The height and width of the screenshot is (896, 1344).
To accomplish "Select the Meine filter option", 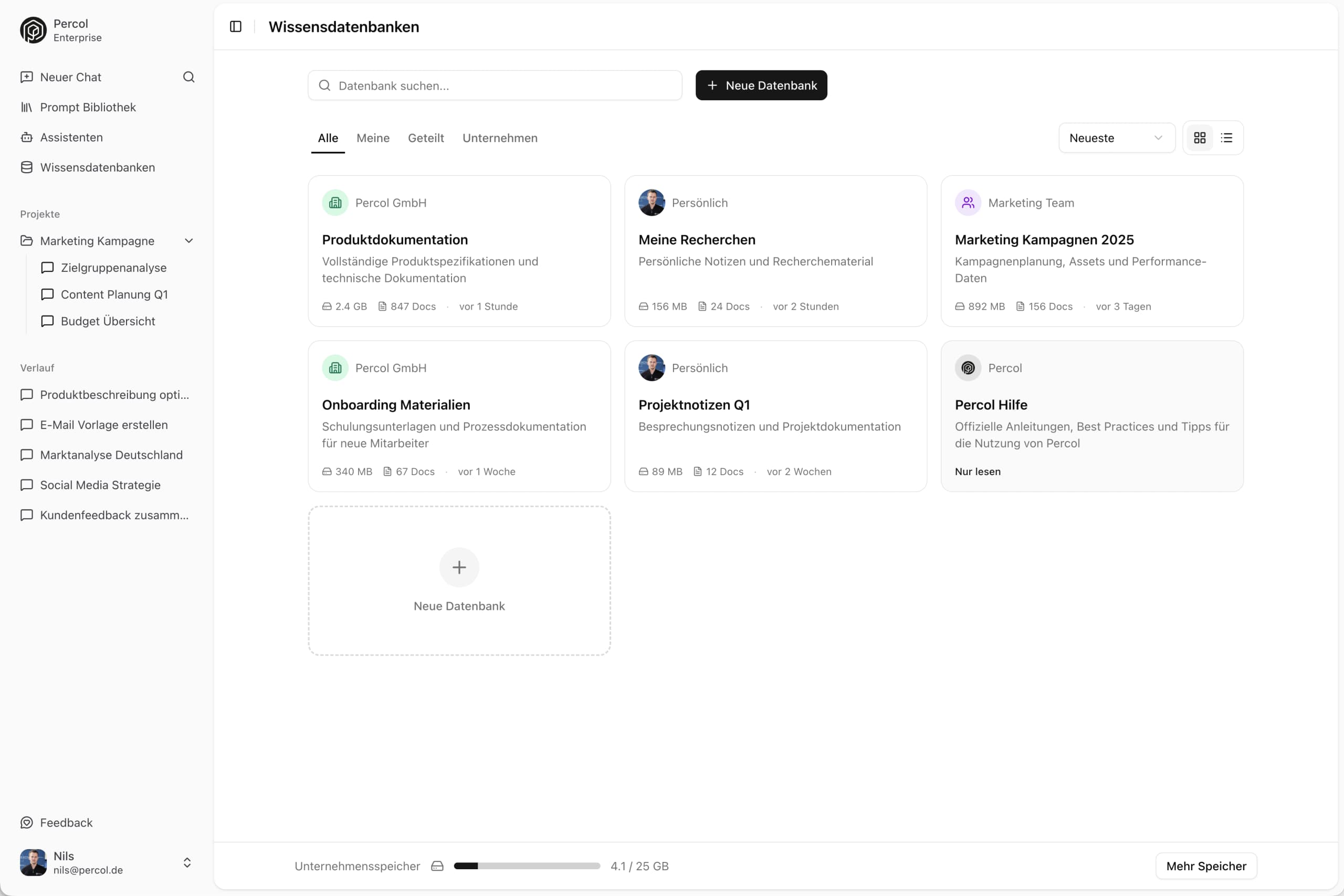I will (x=373, y=138).
